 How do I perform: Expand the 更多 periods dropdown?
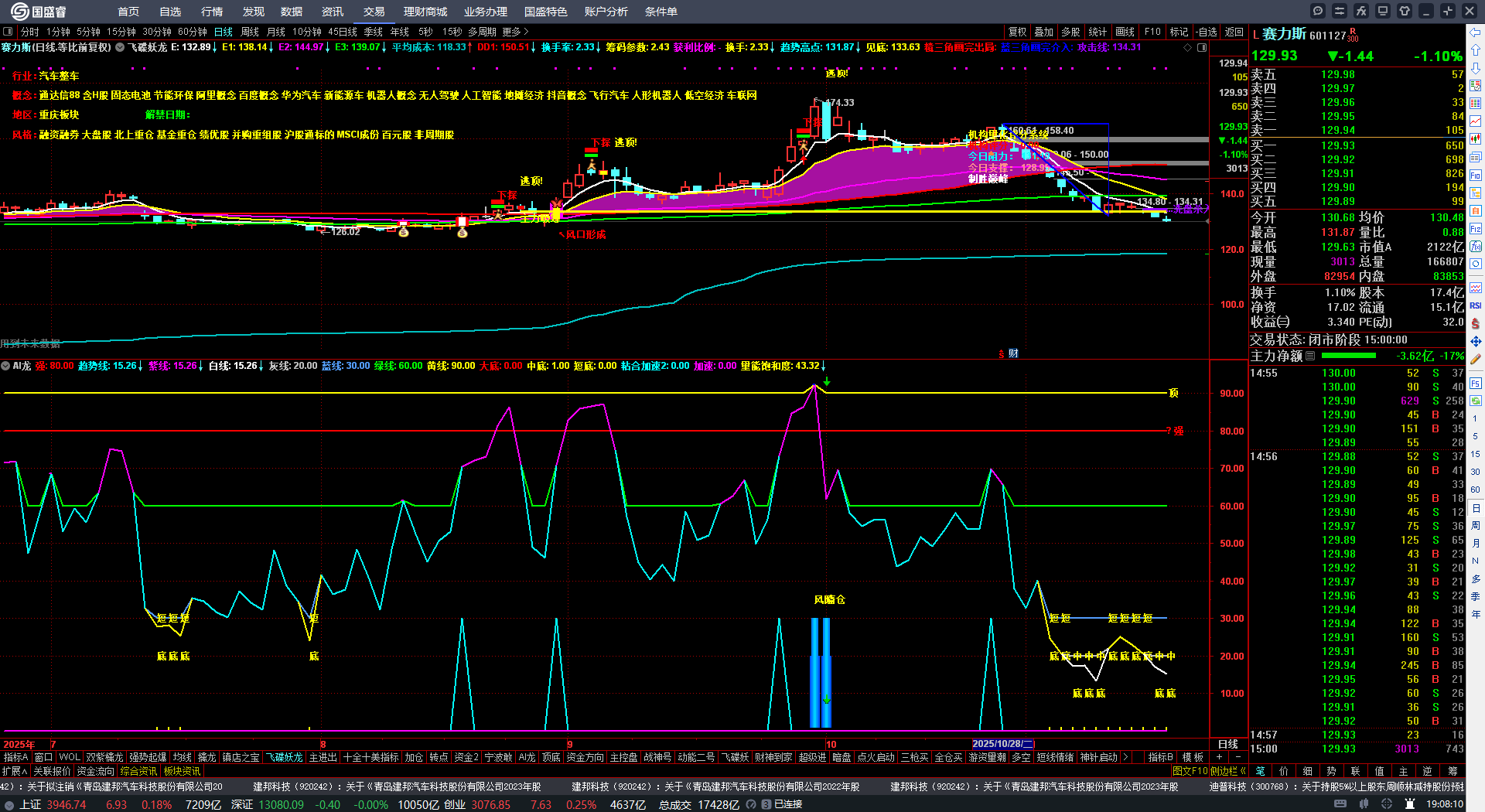tap(515, 32)
